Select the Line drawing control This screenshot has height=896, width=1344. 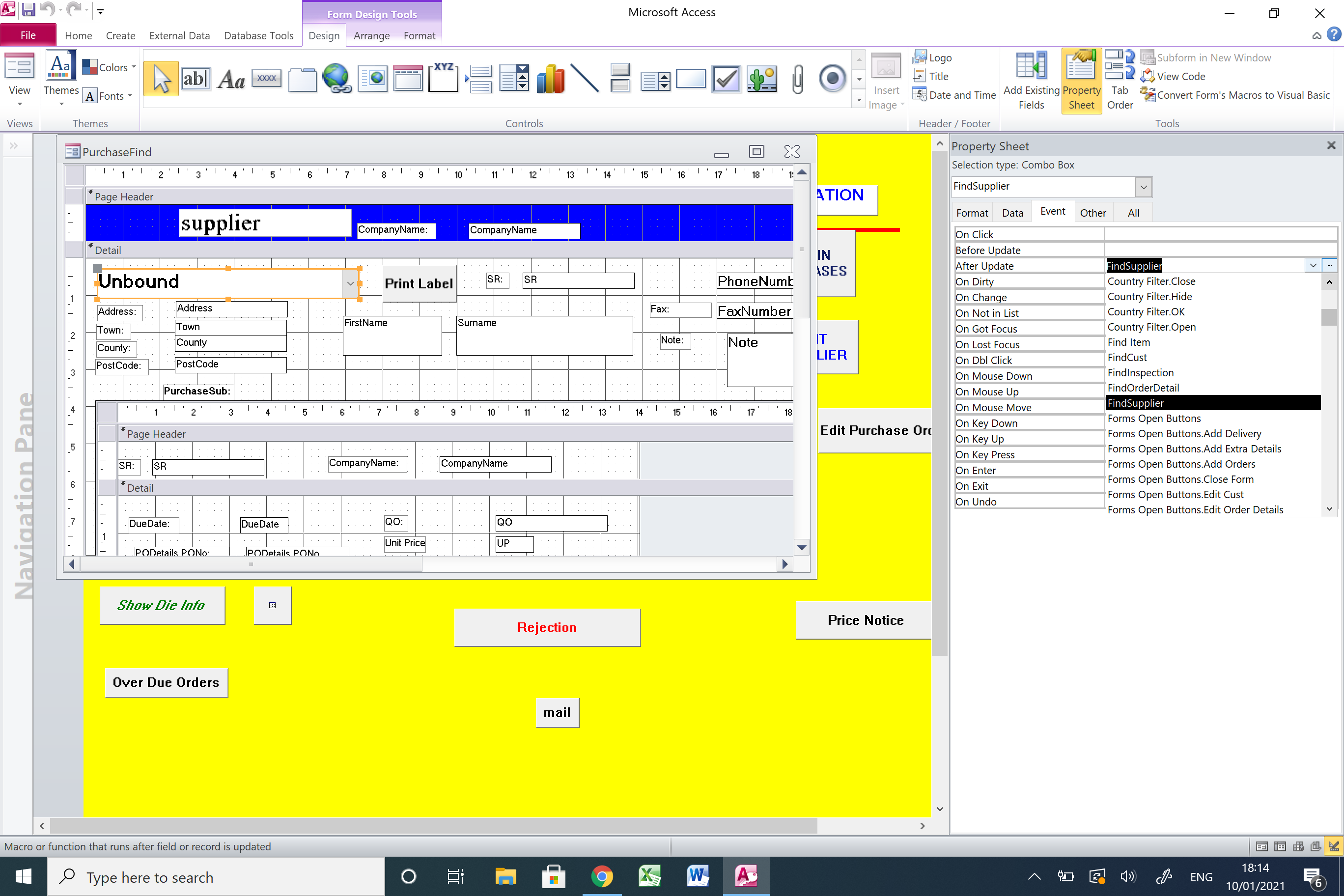585,79
